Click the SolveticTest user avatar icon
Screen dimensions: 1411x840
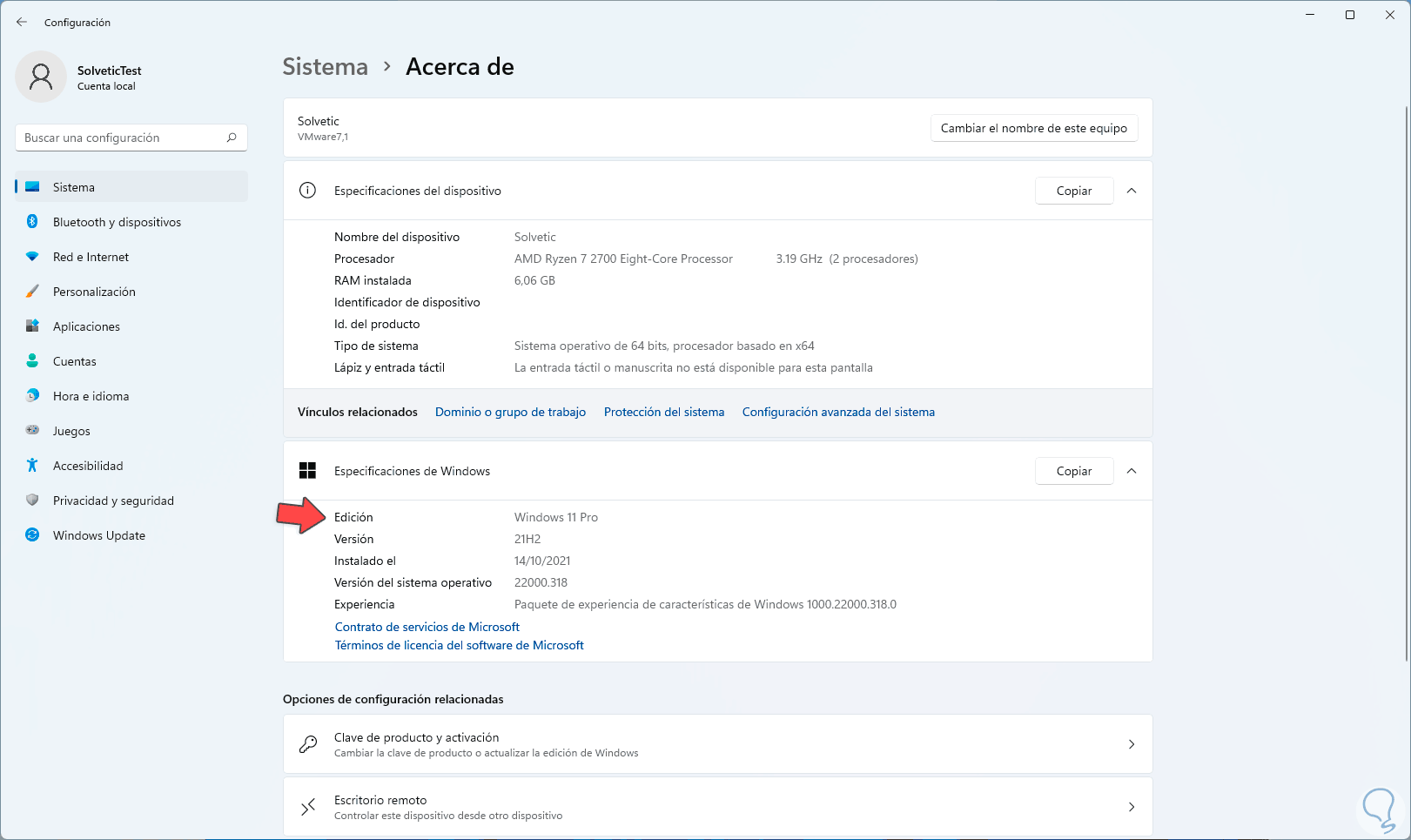(x=41, y=77)
